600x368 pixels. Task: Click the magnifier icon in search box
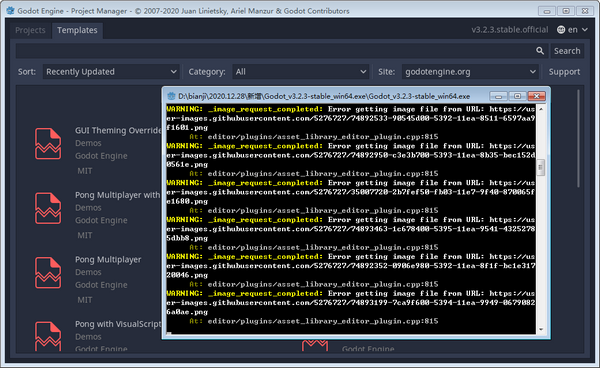(x=540, y=51)
